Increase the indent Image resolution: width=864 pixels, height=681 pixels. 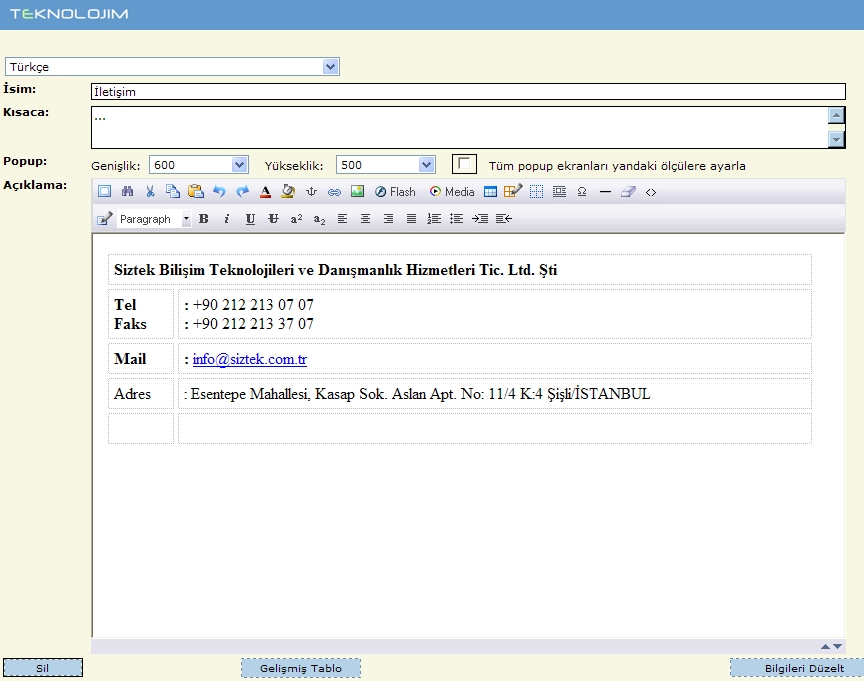point(480,219)
